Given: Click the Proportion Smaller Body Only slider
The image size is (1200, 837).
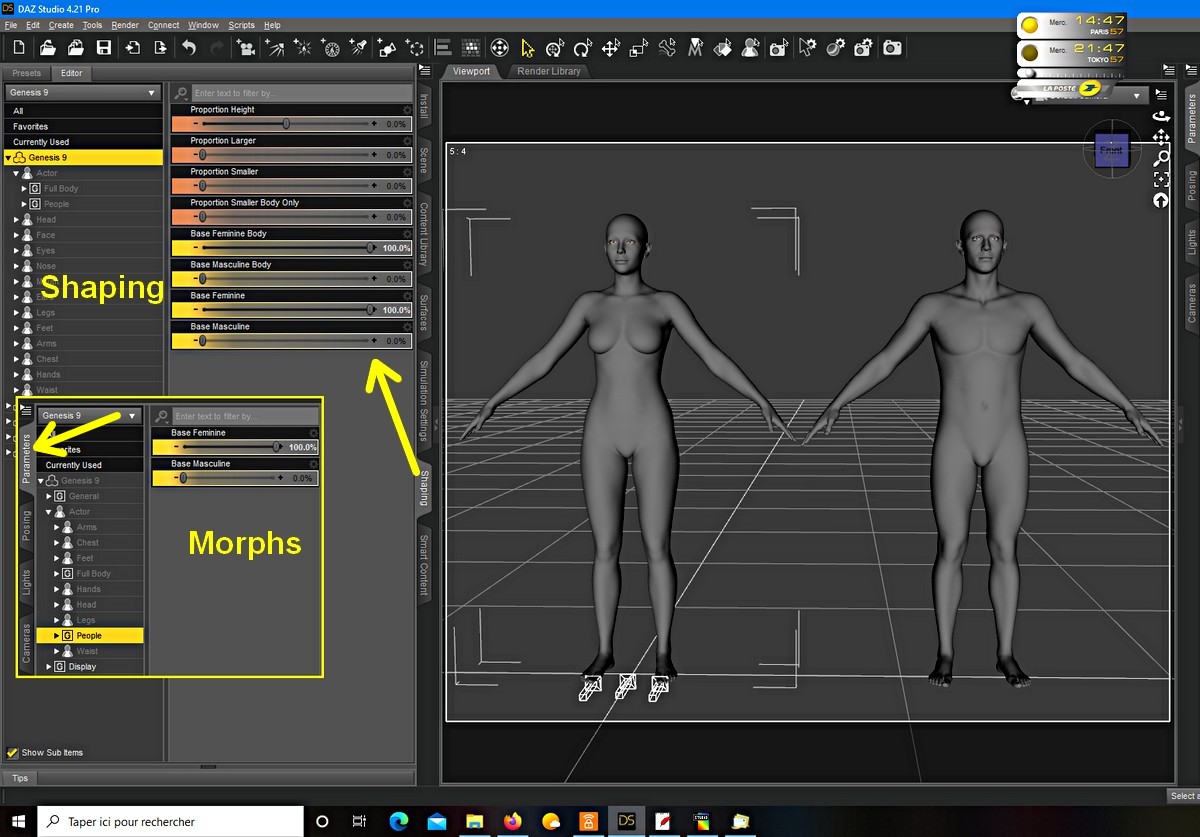Looking at the screenshot, I should point(291,217).
